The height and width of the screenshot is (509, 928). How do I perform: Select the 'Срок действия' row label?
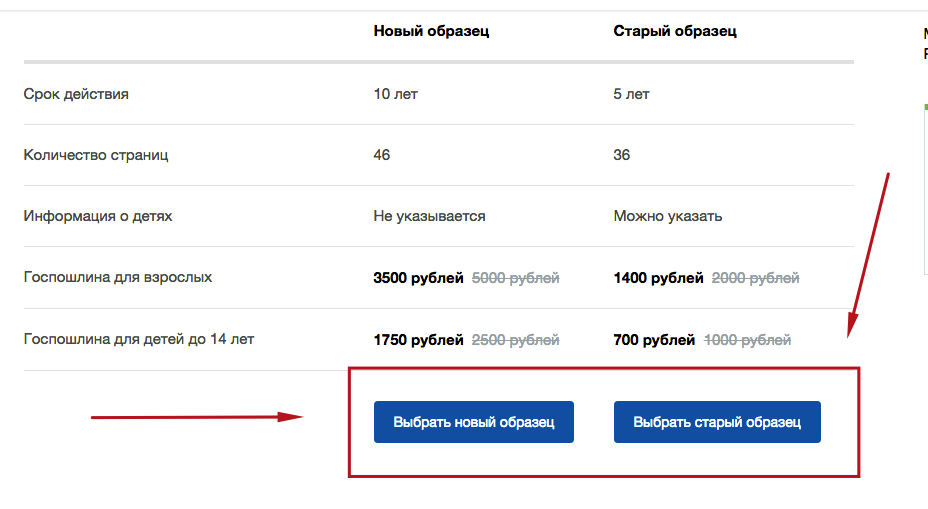76,94
